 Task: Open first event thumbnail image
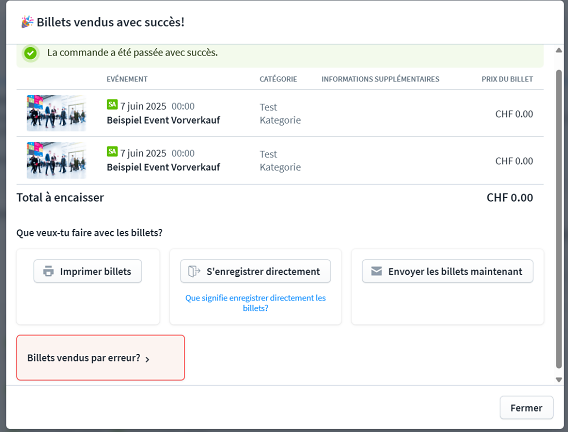coord(56,113)
